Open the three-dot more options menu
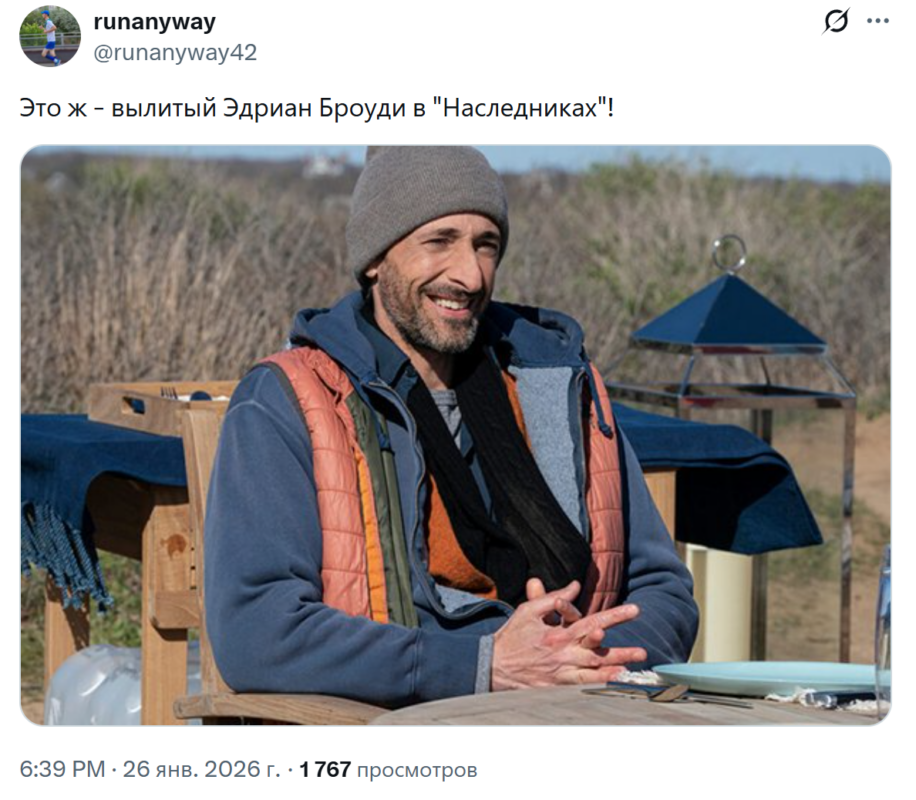916x800 pixels. [x=877, y=21]
